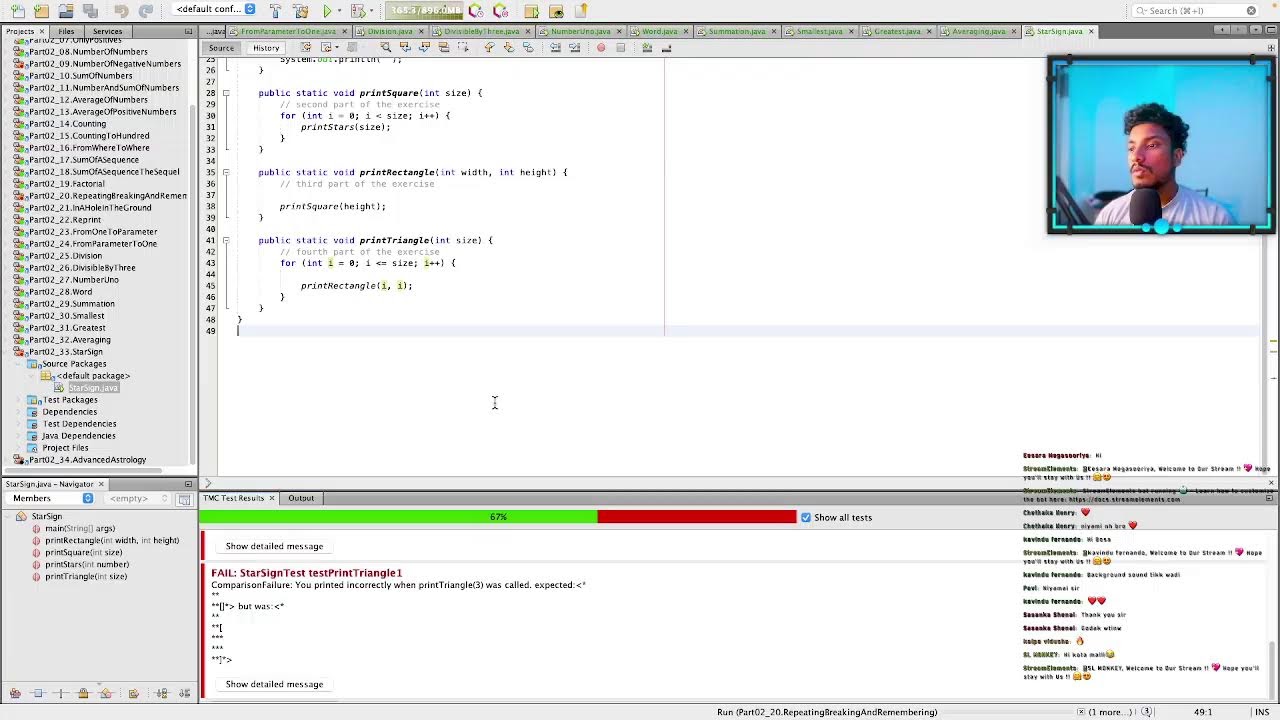Click the editor stop macro recording icon
The height and width of the screenshot is (720, 1280).
coord(620,48)
